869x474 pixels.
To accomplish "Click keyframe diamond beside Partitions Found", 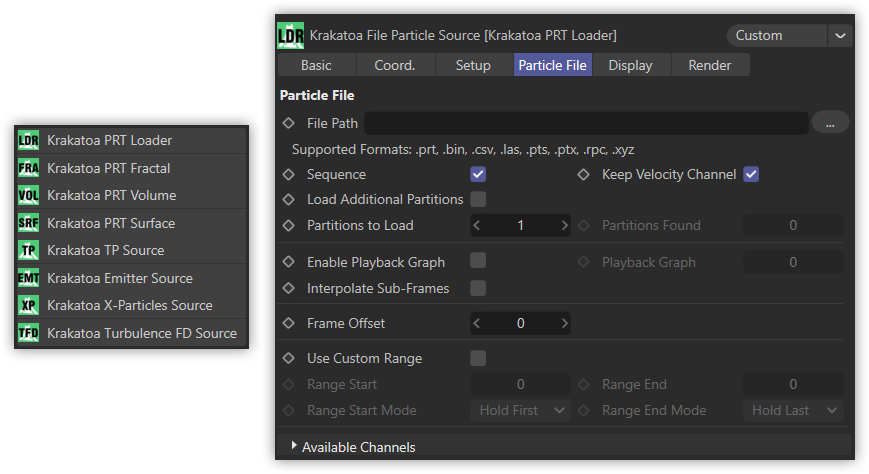I will tap(584, 225).
